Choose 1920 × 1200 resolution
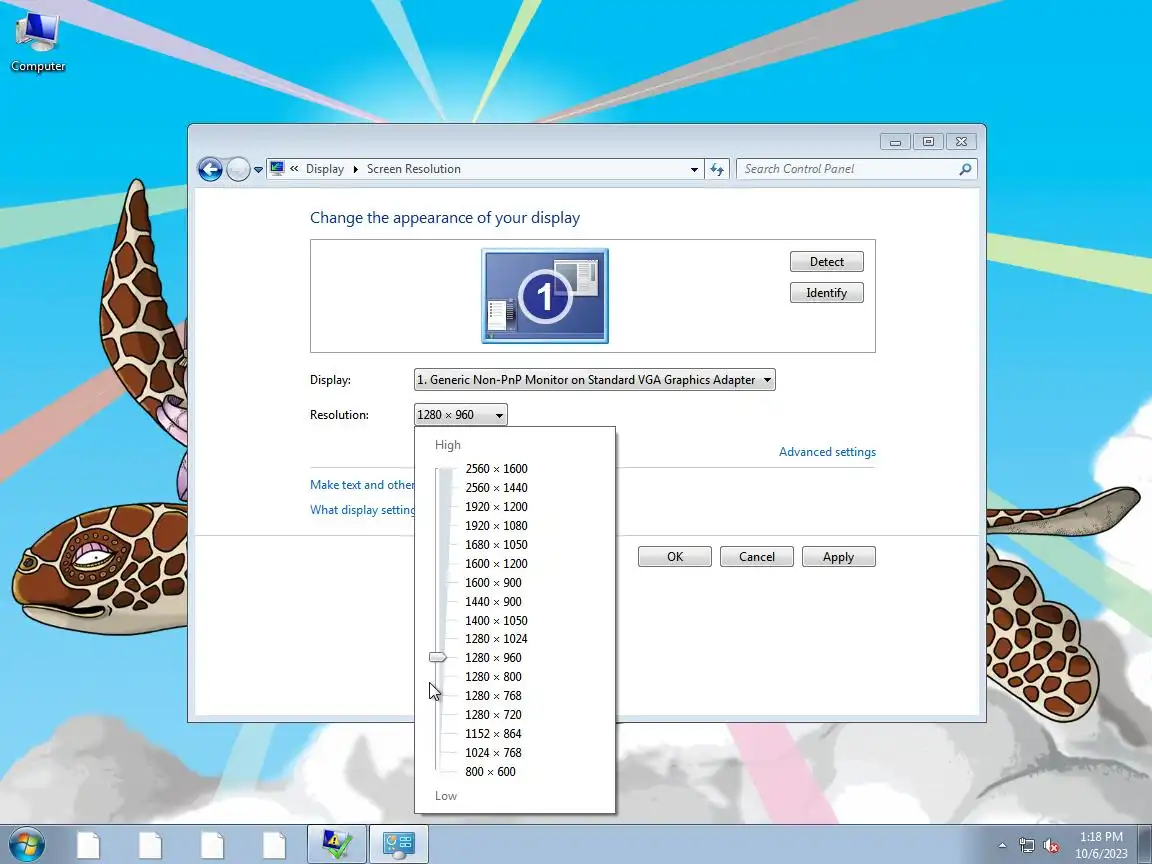This screenshot has width=1152, height=864. (x=496, y=507)
